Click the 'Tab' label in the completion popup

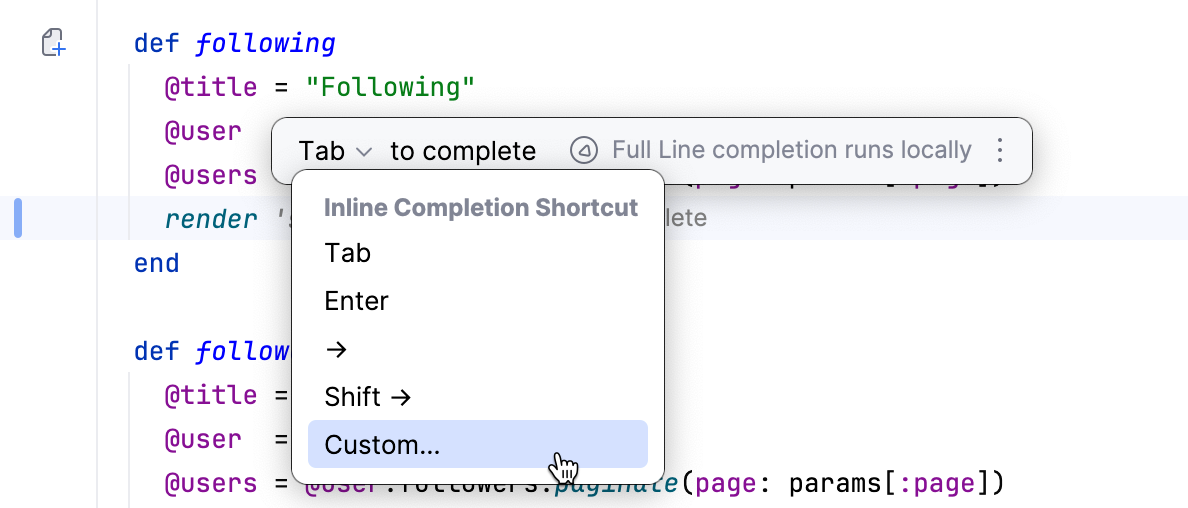[x=321, y=151]
